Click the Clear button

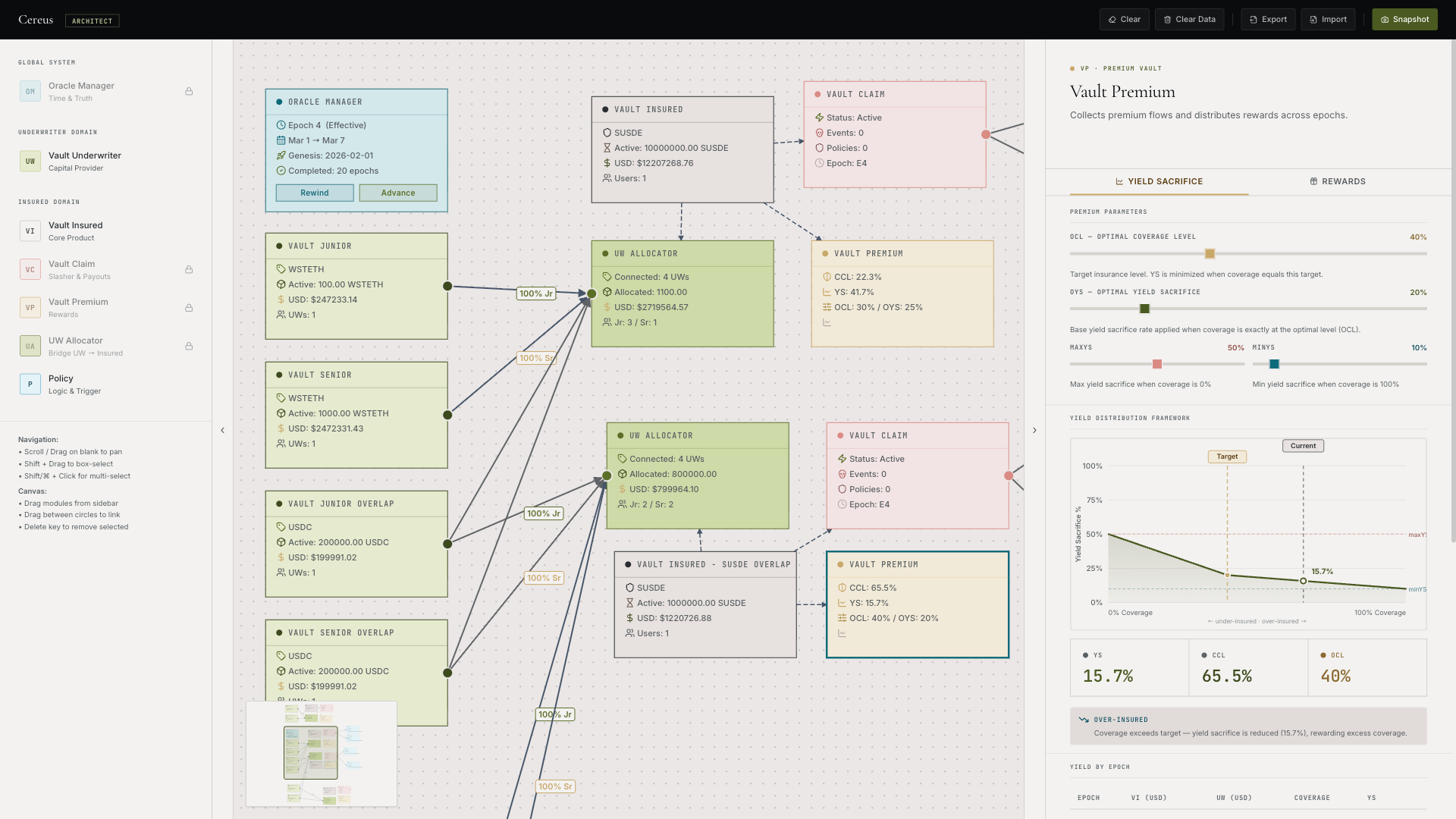pos(1124,20)
